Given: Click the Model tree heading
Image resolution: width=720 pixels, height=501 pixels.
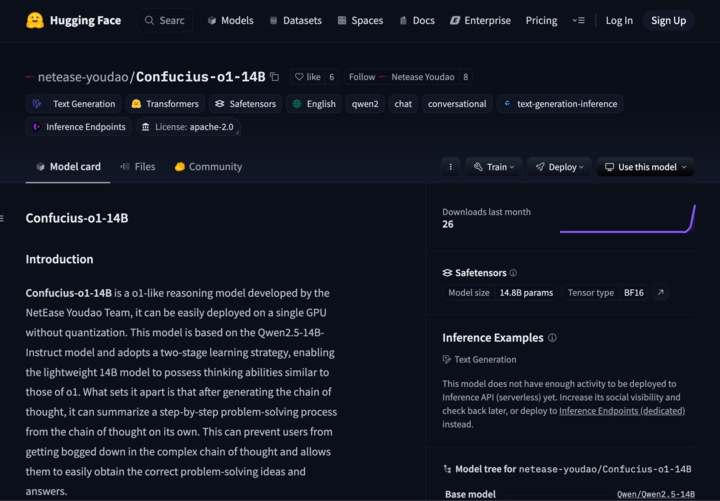Looking at the screenshot, I should click(x=568, y=469).
